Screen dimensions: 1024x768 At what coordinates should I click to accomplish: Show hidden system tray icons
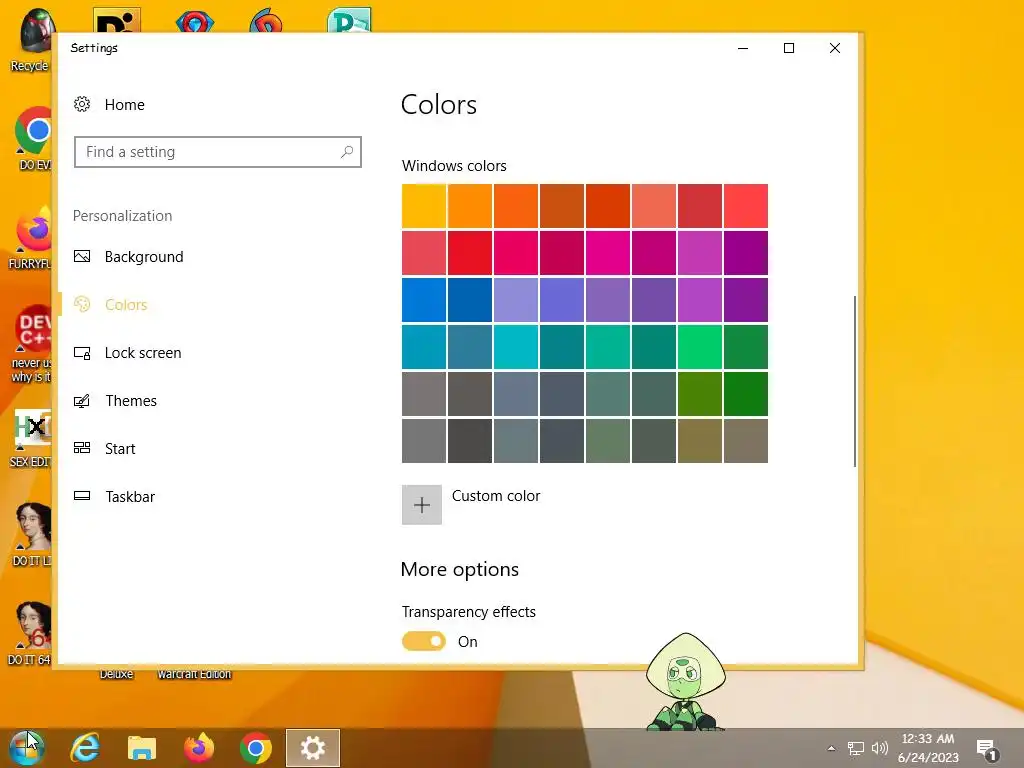(x=831, y=748)
